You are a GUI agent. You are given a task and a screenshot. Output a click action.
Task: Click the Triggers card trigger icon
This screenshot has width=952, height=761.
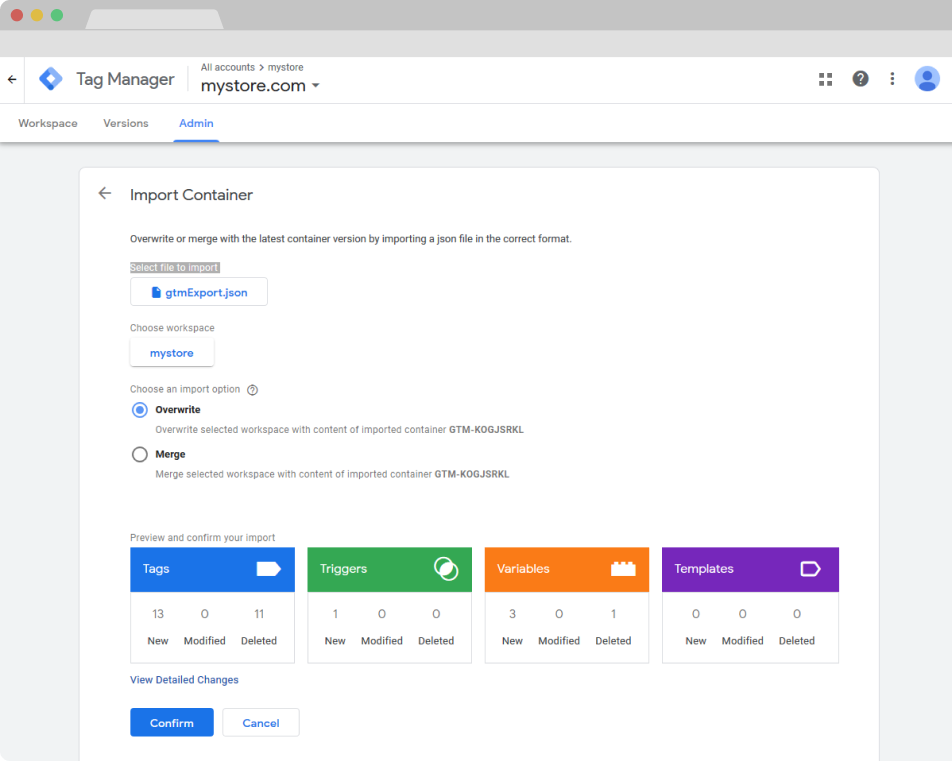[445, 568]
